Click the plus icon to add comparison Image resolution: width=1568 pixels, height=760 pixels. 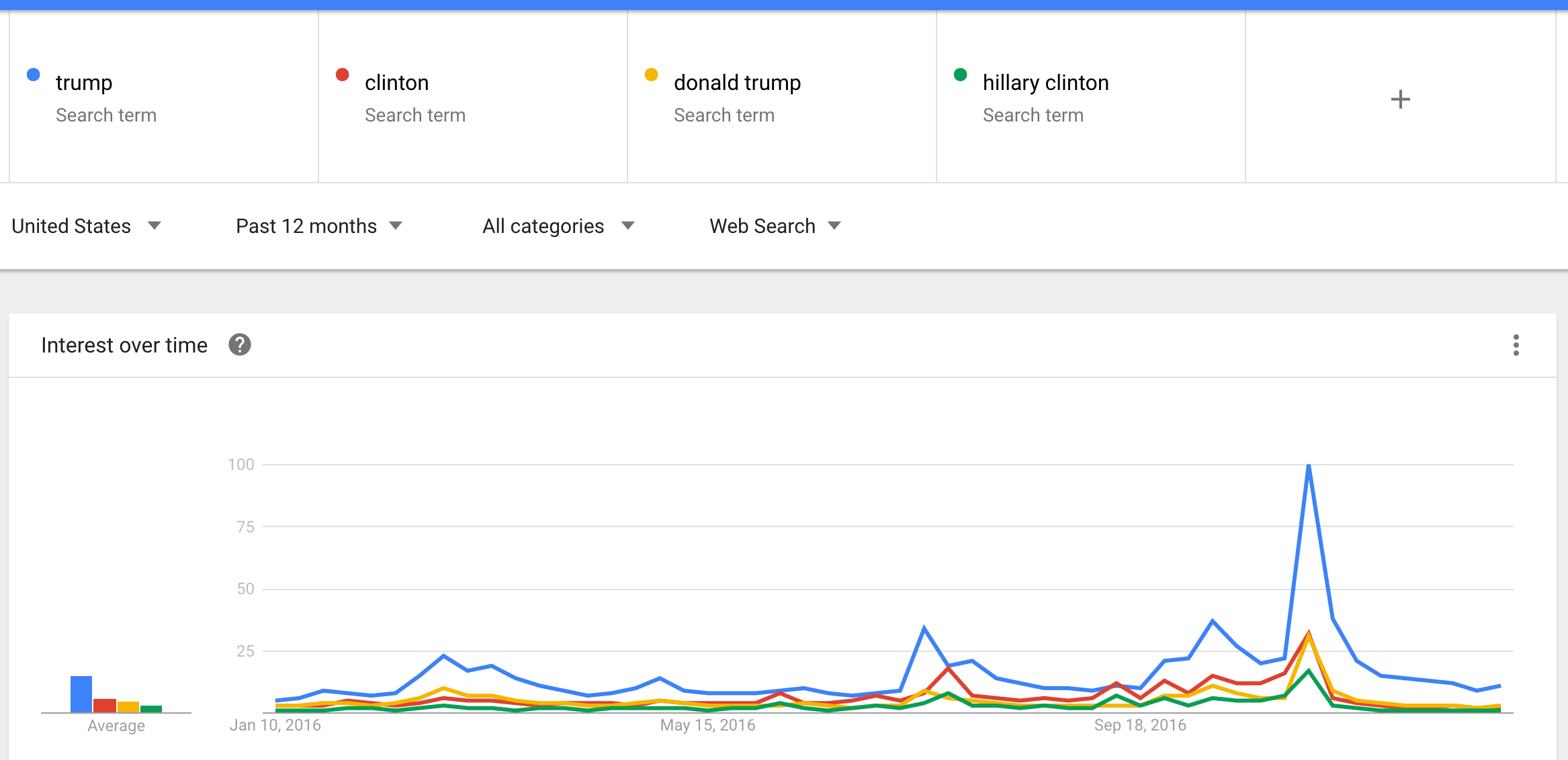[1400, 99]
